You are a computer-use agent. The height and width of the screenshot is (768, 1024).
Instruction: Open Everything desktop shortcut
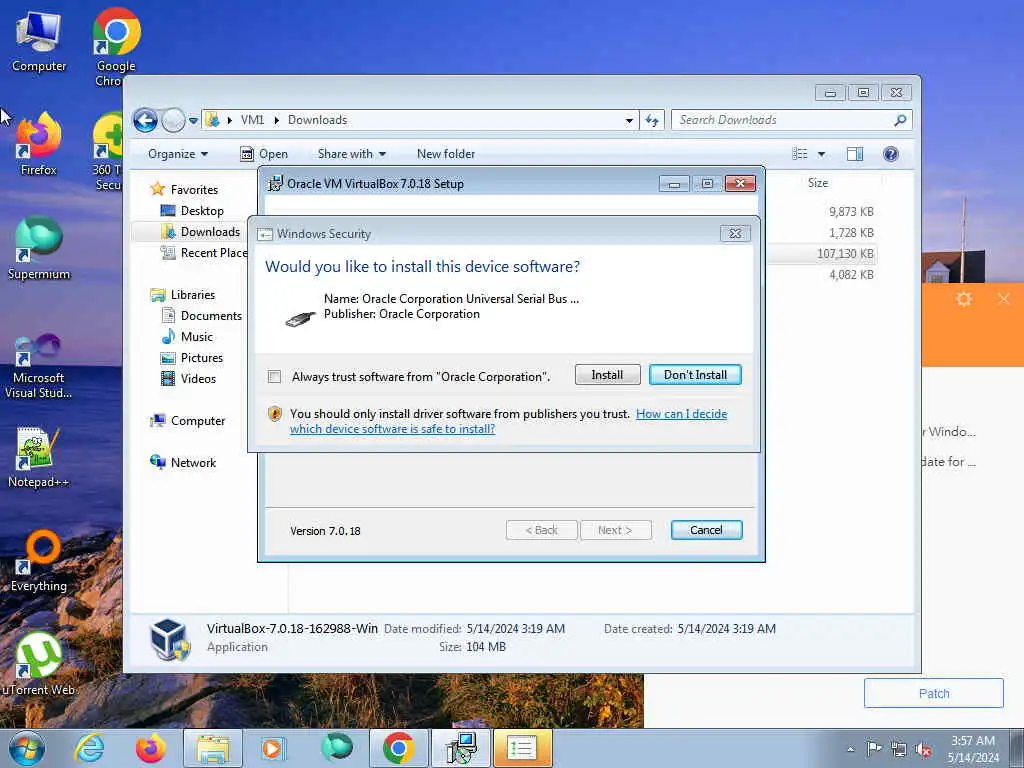pos(39,561)
